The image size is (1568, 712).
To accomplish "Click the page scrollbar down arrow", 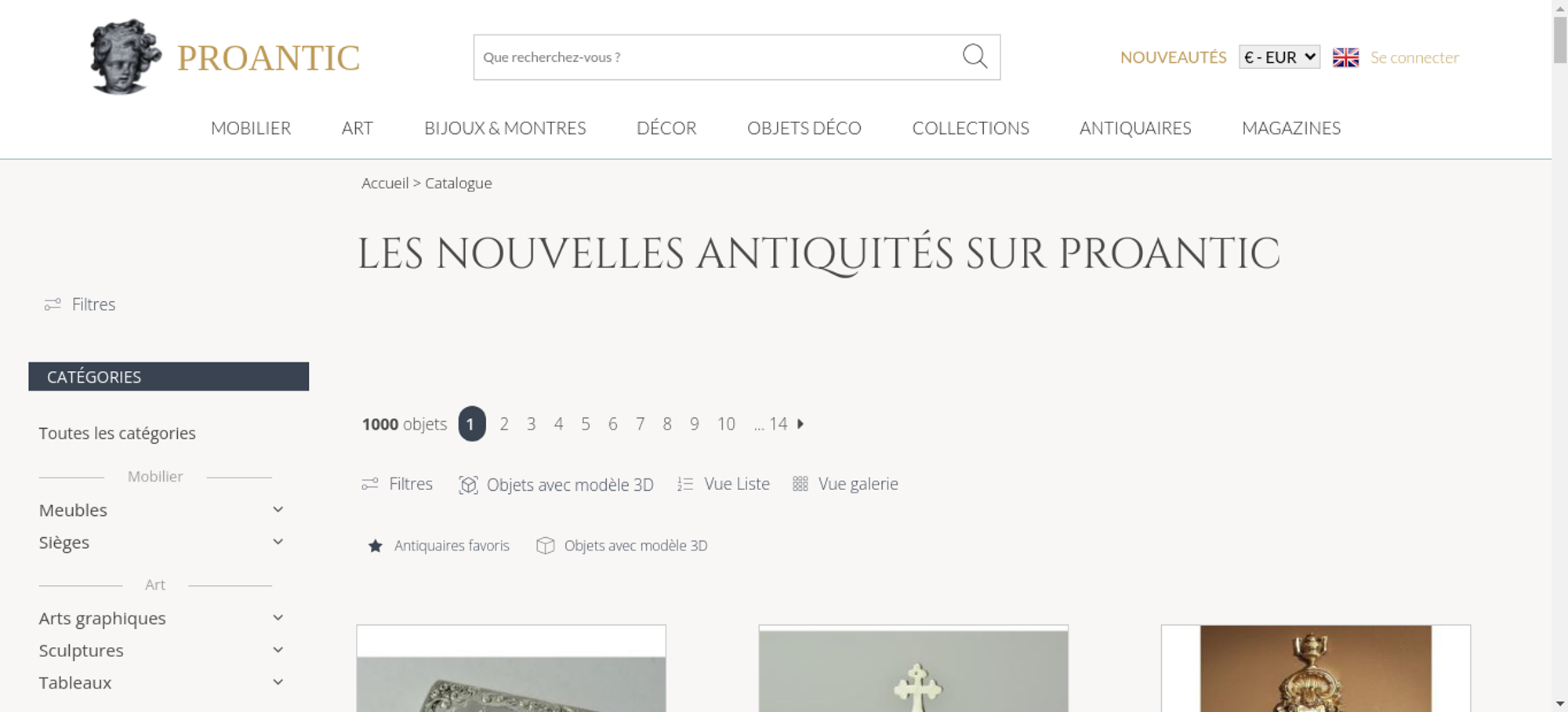I will tap(1560, 703).
